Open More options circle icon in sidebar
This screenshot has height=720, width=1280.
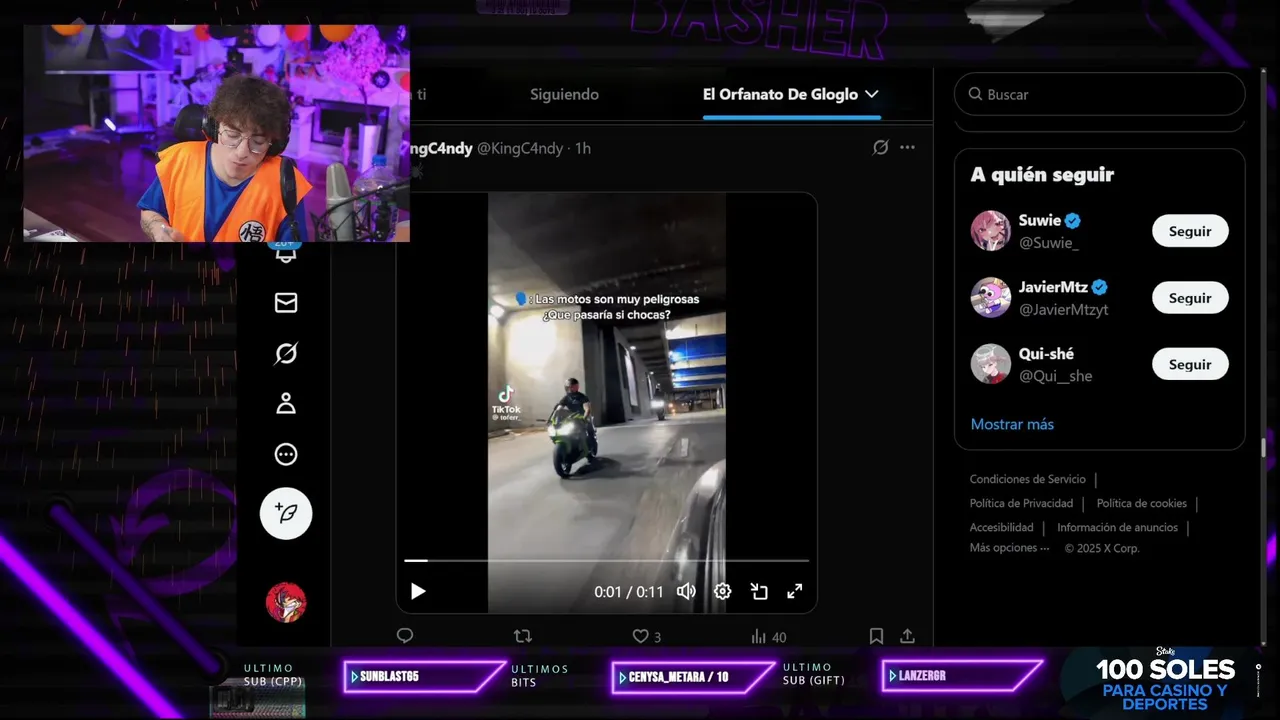(286, 455)
